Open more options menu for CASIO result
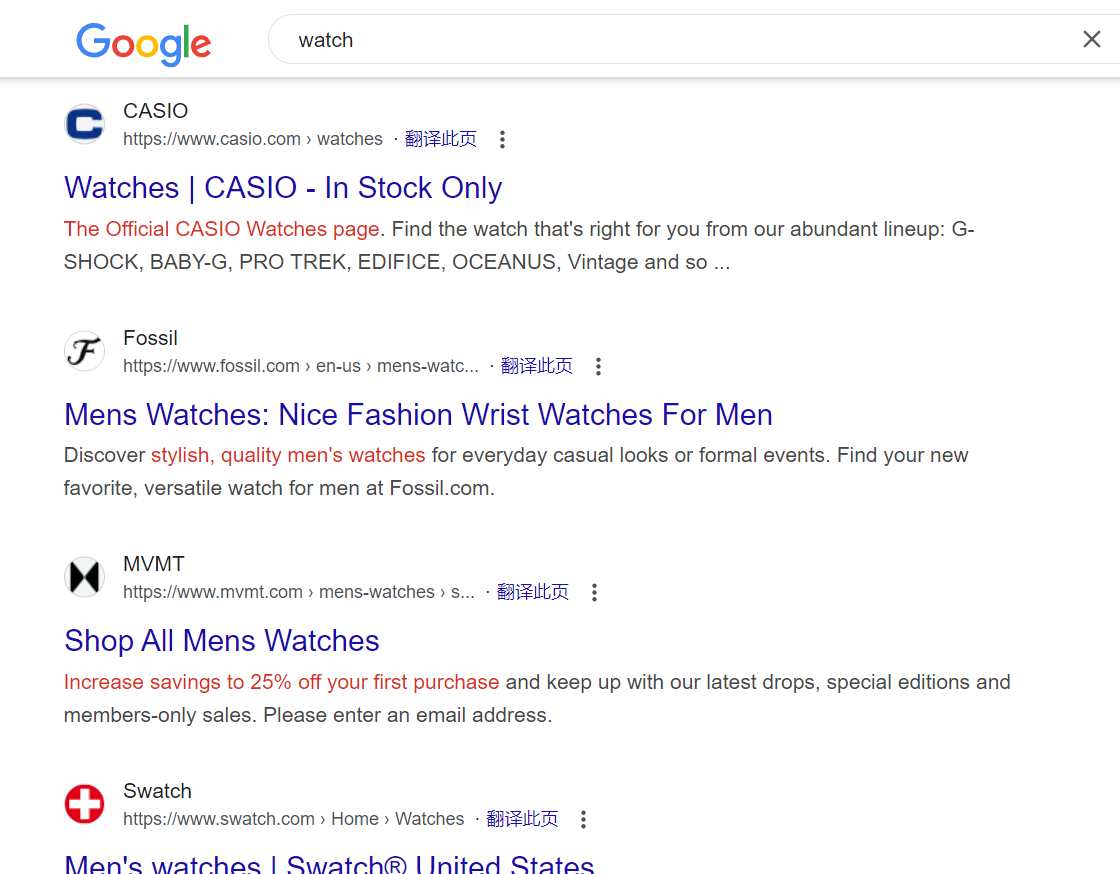Screen dimensions: 1120x874 [x=503, y=139]
